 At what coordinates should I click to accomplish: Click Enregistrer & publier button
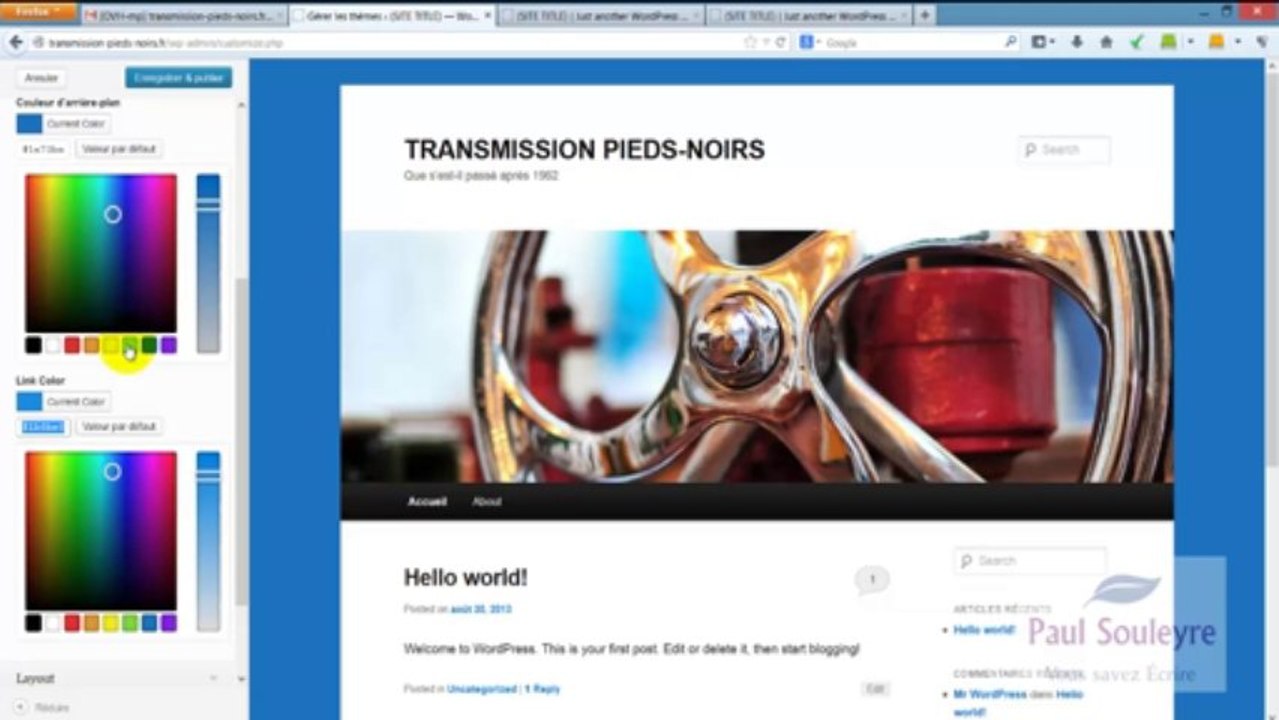pyautogui.click(x=179, y=78)
